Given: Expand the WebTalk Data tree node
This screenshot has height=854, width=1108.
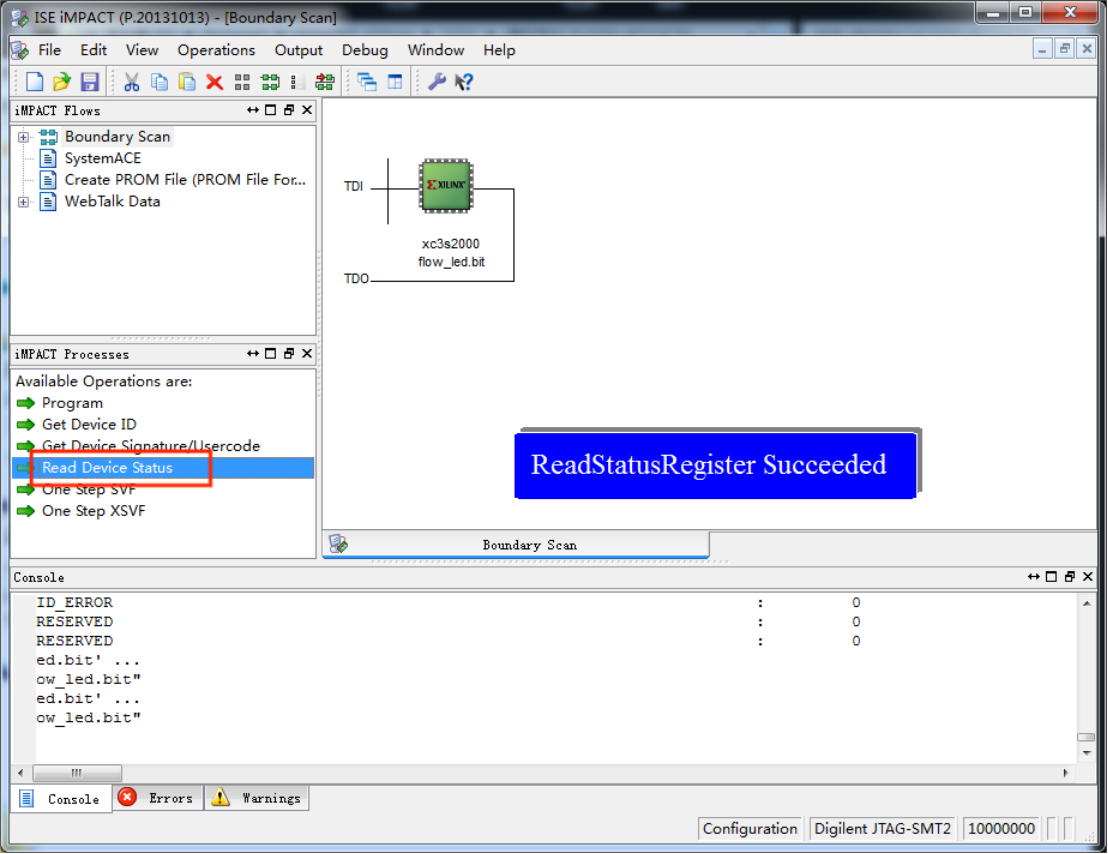Looking at the screenshot, I should [23, 202].
